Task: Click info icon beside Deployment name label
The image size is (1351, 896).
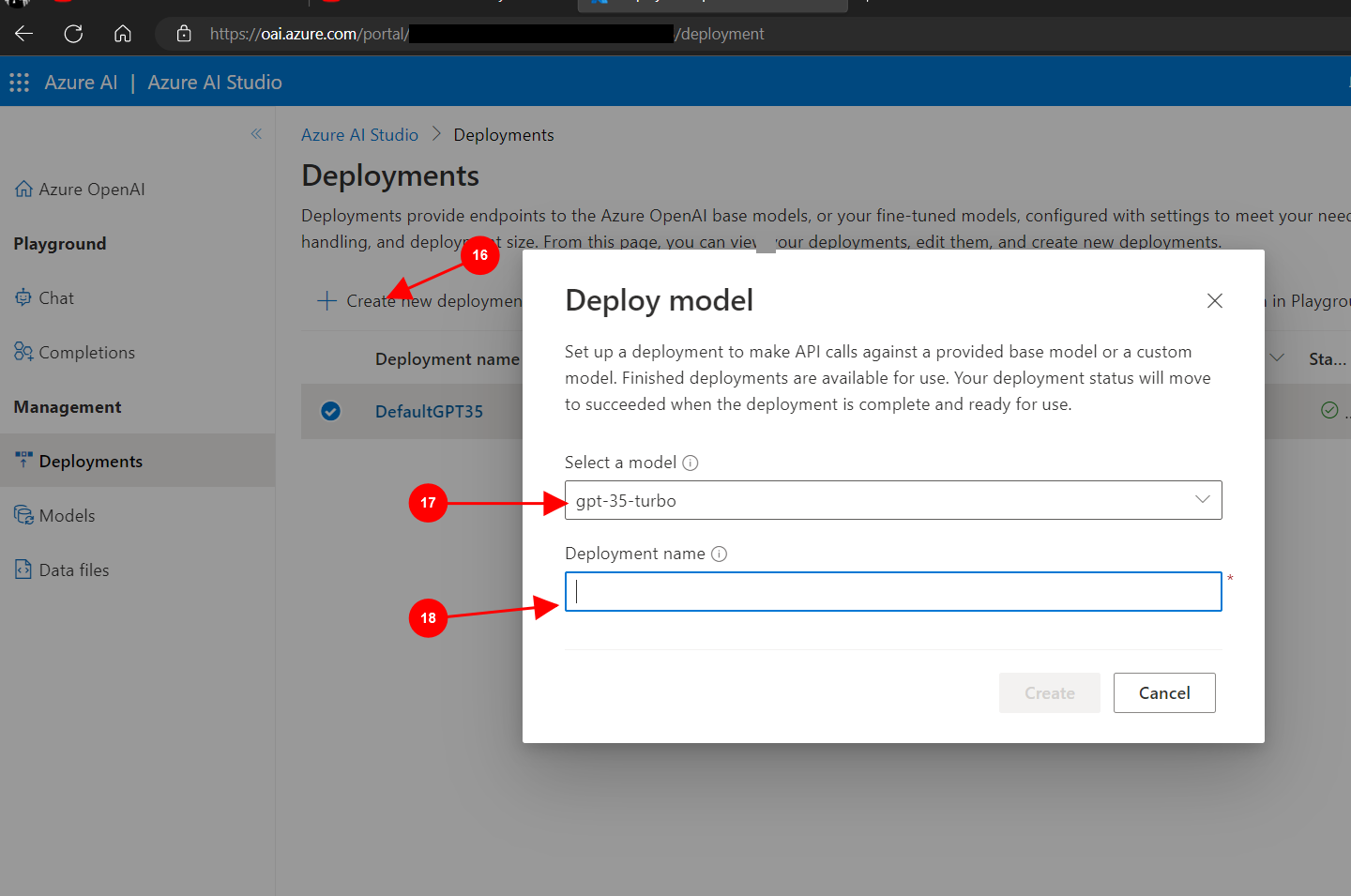Action: coord(720,554)
